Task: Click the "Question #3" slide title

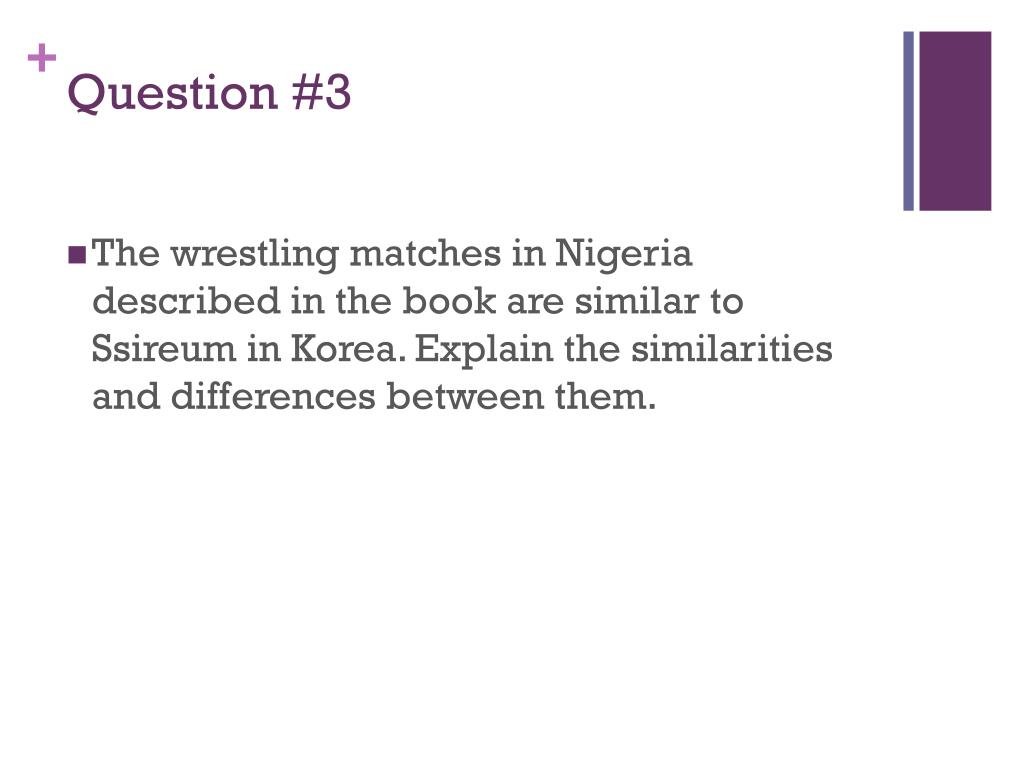Action: pos(209,93)
